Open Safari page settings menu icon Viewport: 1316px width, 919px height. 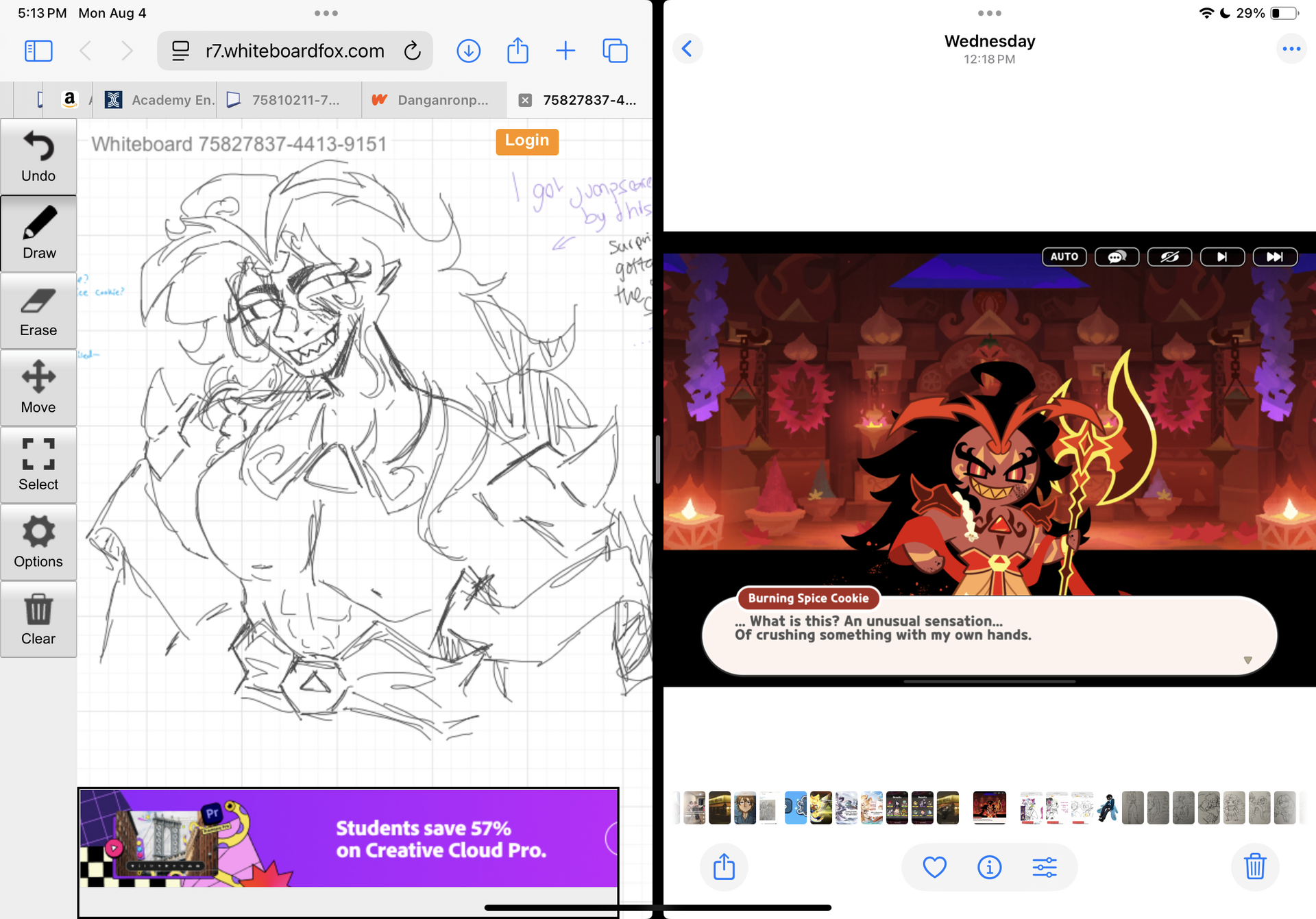click(x=180, y=51)
